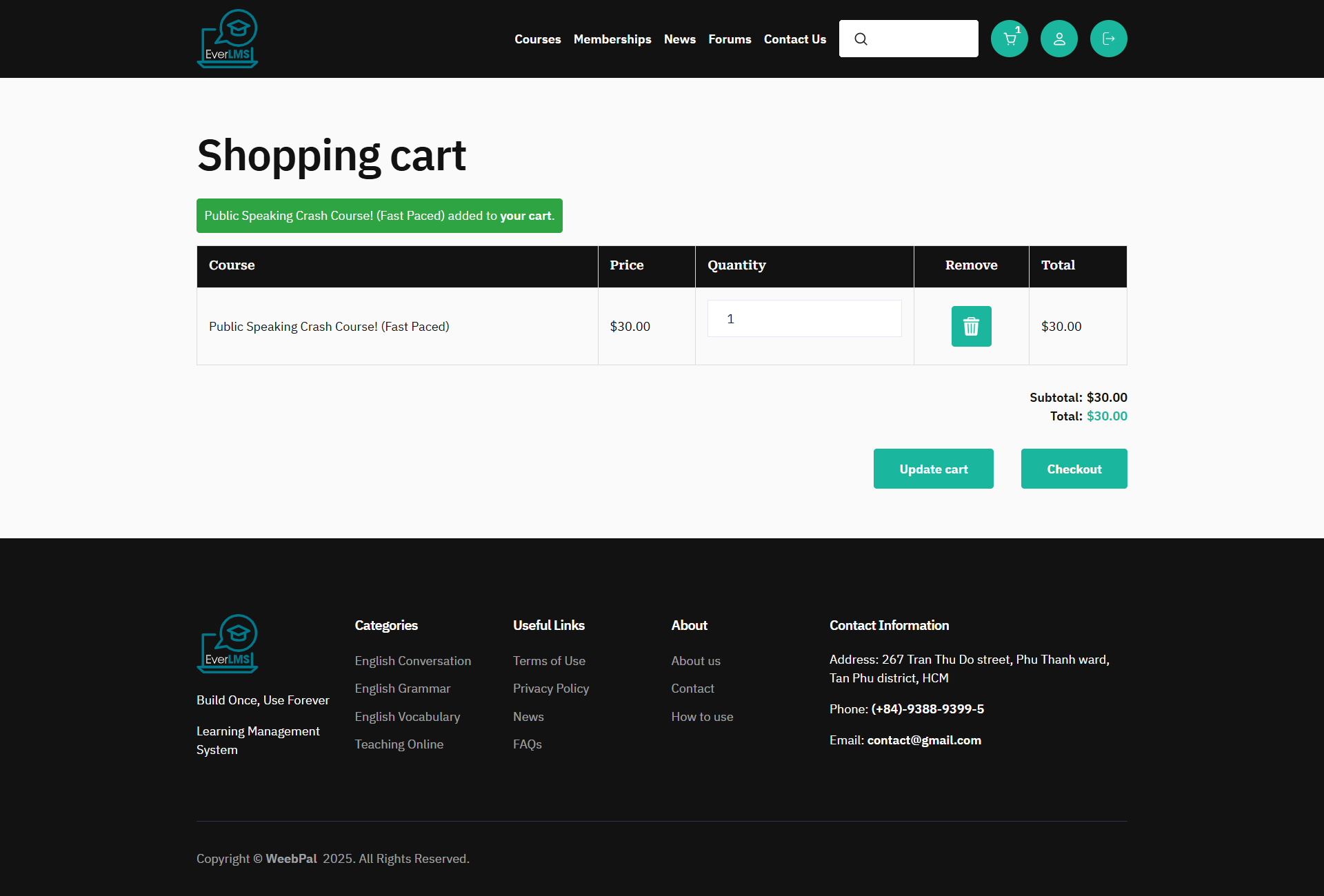
Task: Focus the header search text box
Action: [923, 39]
